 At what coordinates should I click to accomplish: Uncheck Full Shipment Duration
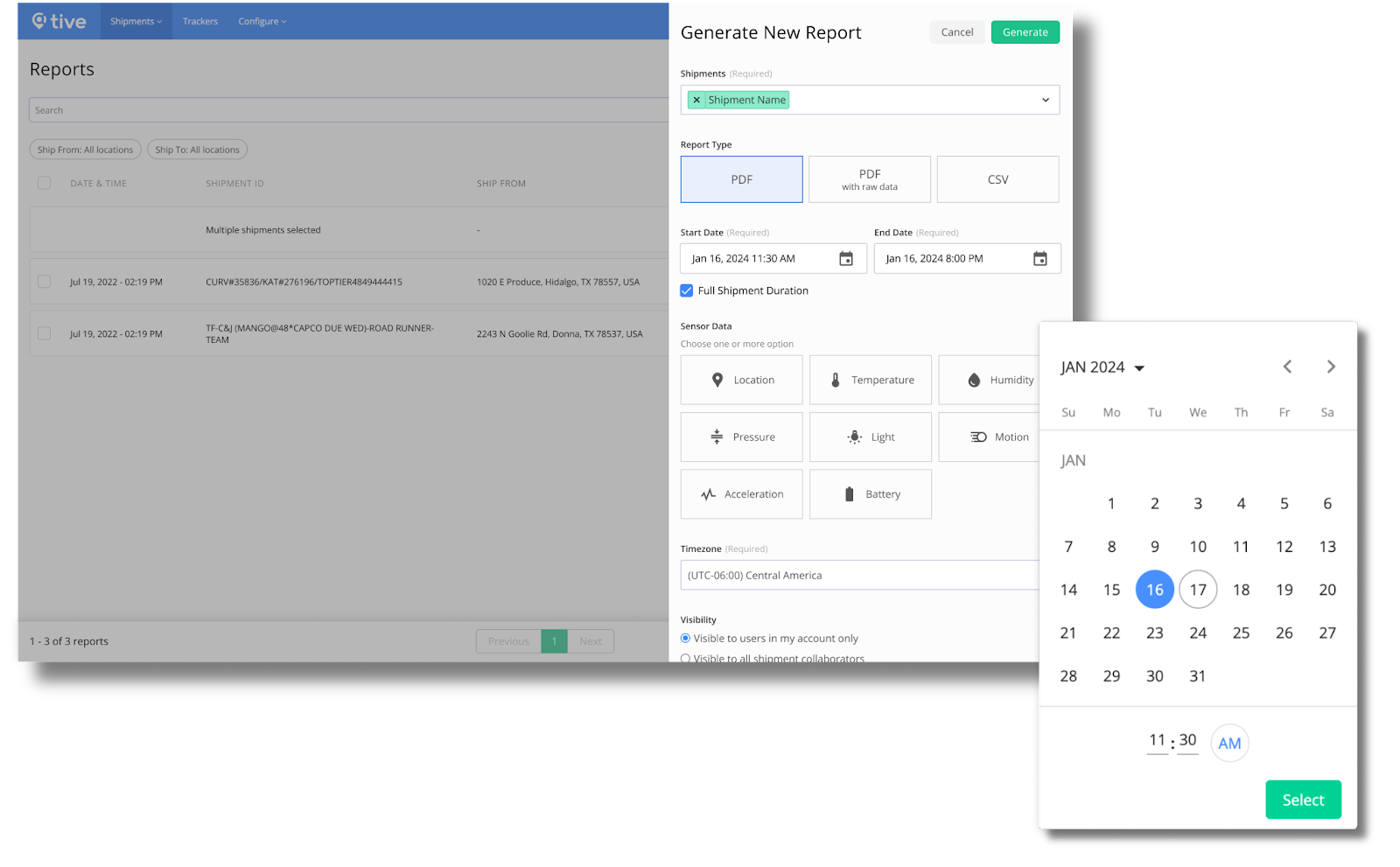(686, 290)
